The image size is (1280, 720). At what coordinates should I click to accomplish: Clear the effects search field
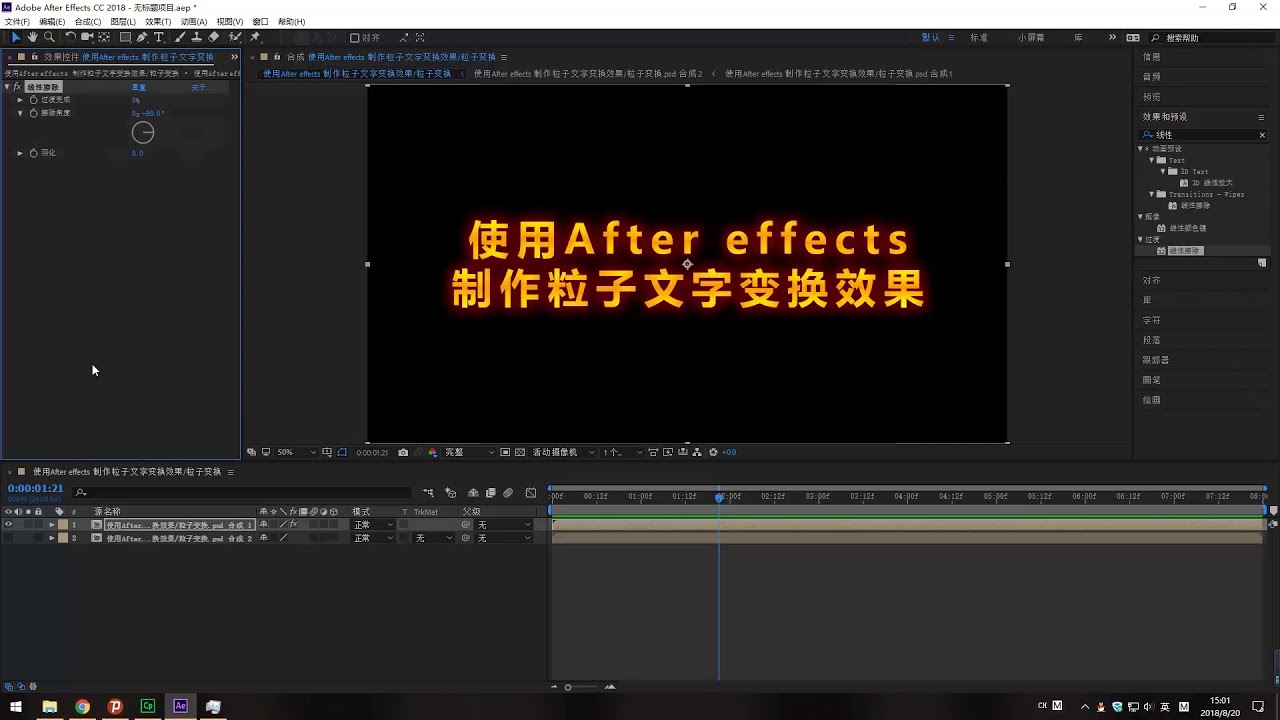(1262, 135)
